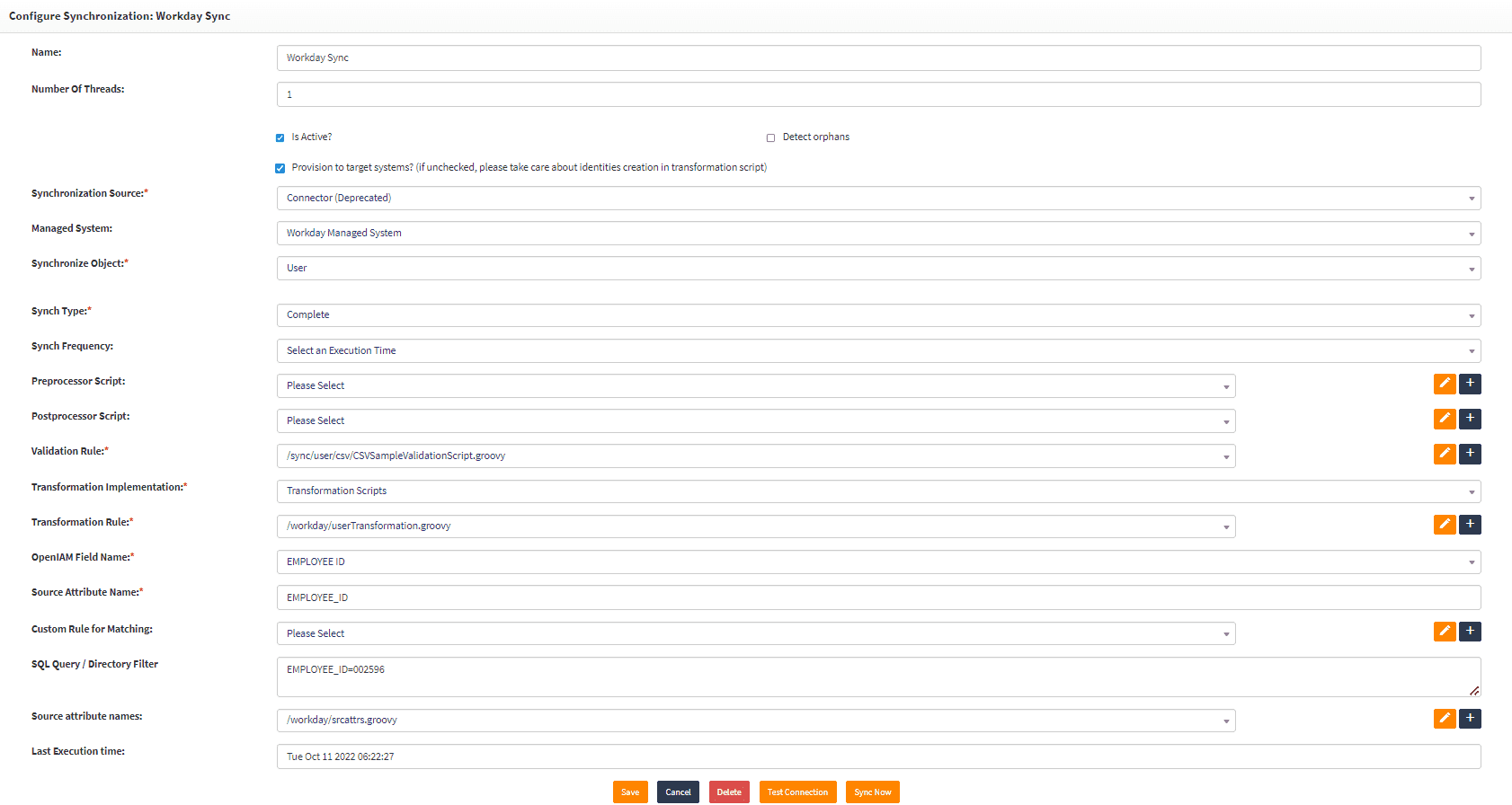Edit the Postprocessor Script with pencil icon

coord(1445,419)
